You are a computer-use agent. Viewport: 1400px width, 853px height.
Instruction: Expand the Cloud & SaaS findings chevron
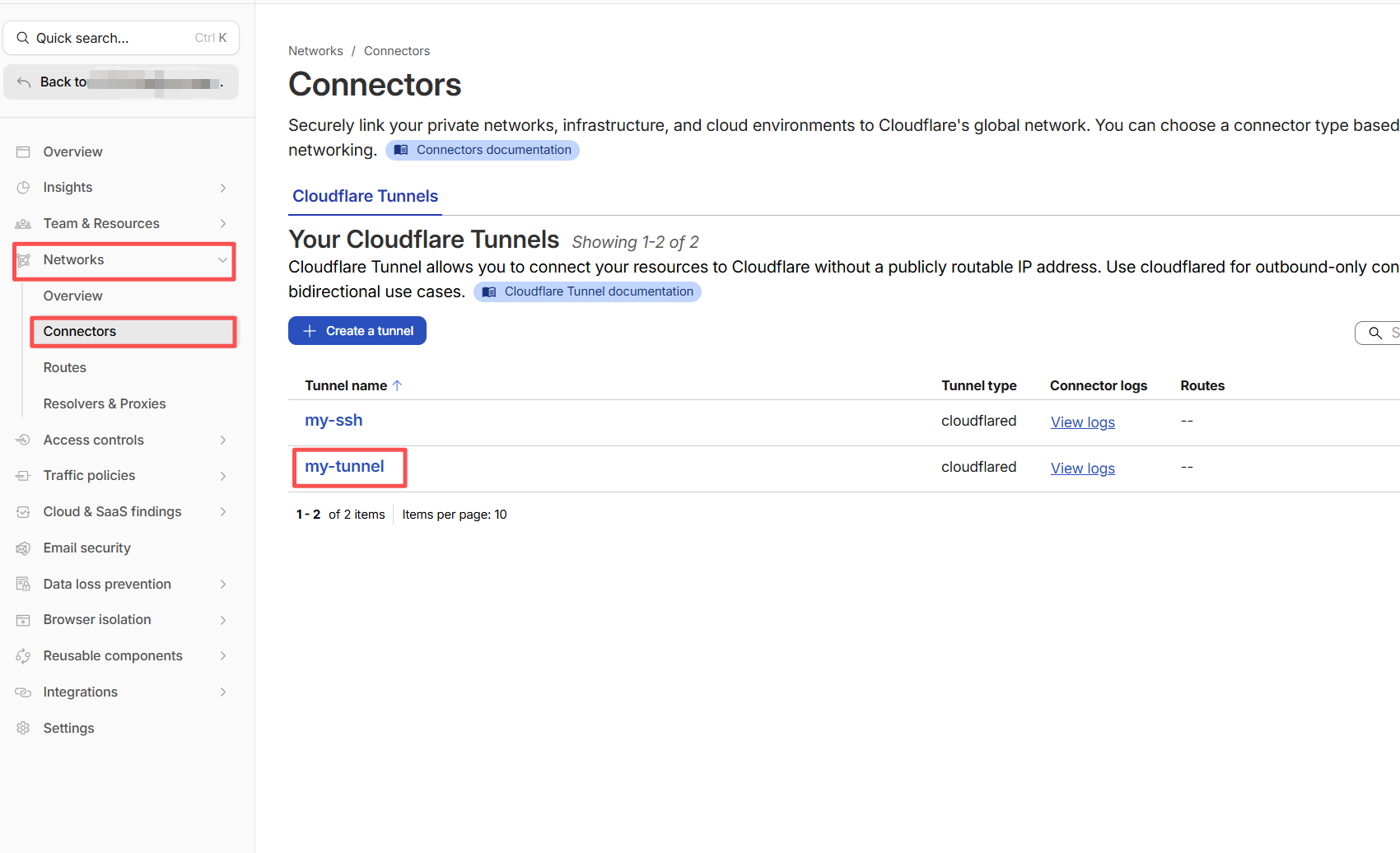tap(223, 512)
